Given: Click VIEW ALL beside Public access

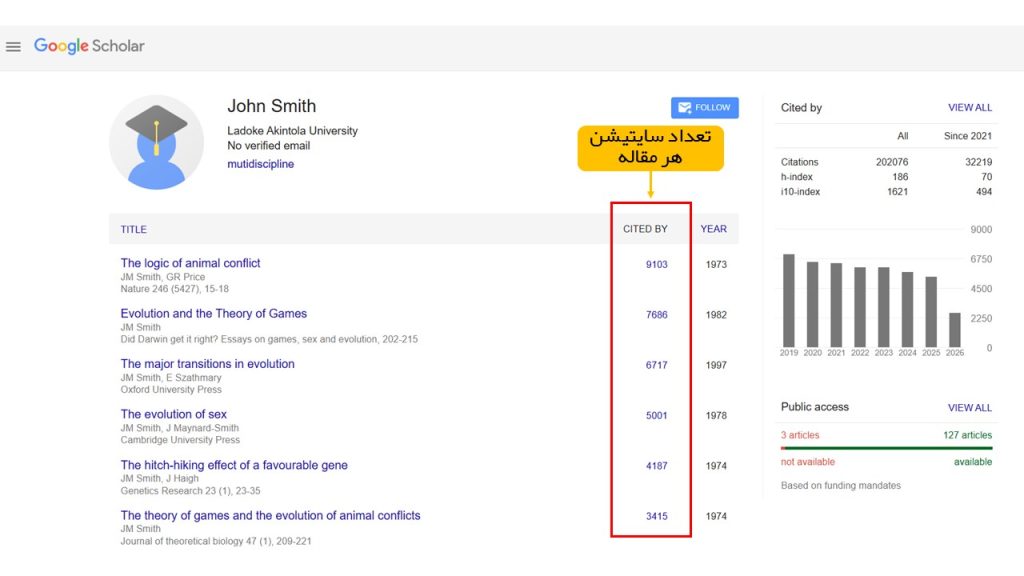Looking at the screenshot, I should pyautogui.click(x=970, y=408).
